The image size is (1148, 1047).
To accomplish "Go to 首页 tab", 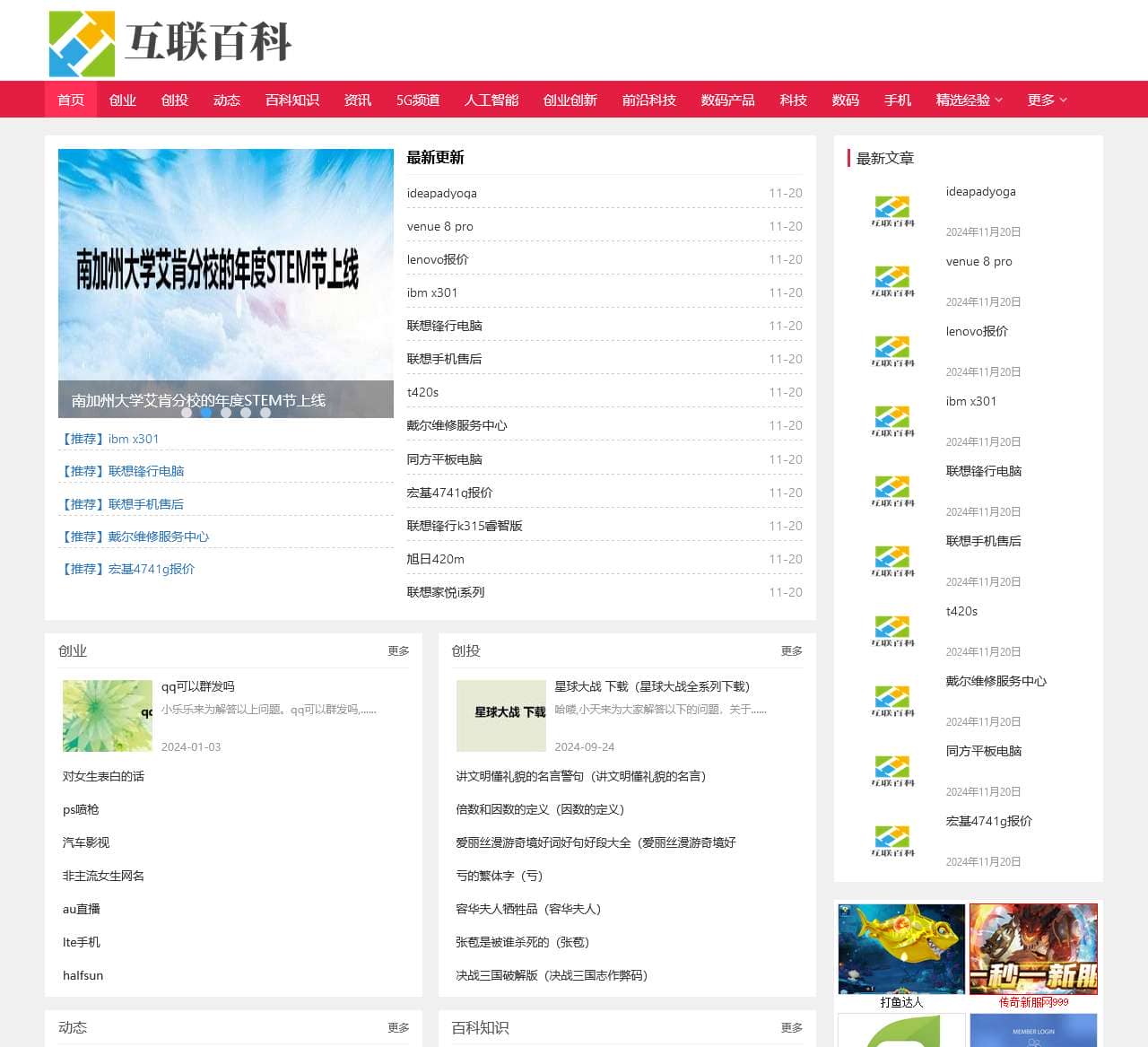I will click(x=71, y=100).
